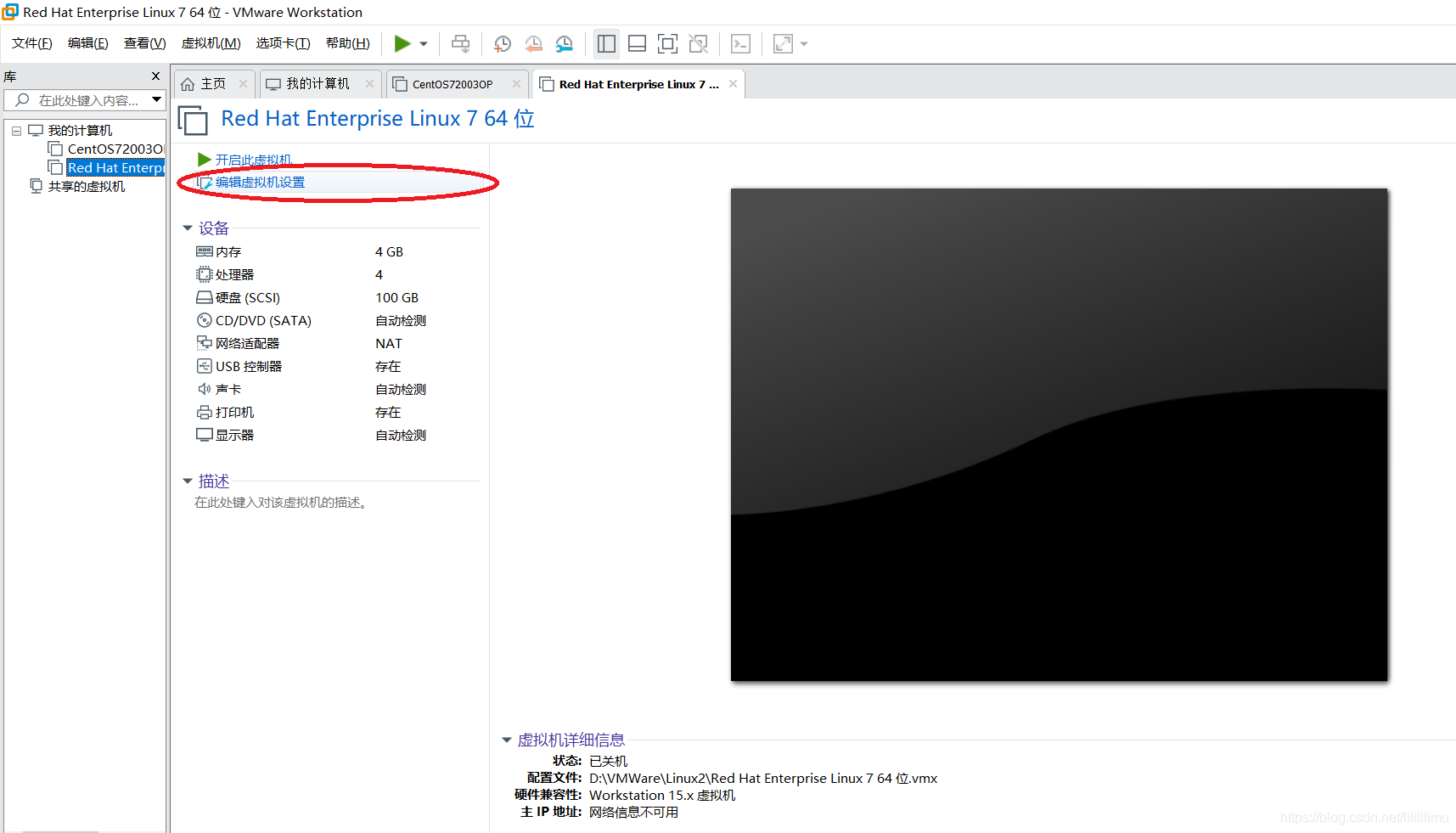Open the console view toolbar icon
1456x833 pixels.
740,43
